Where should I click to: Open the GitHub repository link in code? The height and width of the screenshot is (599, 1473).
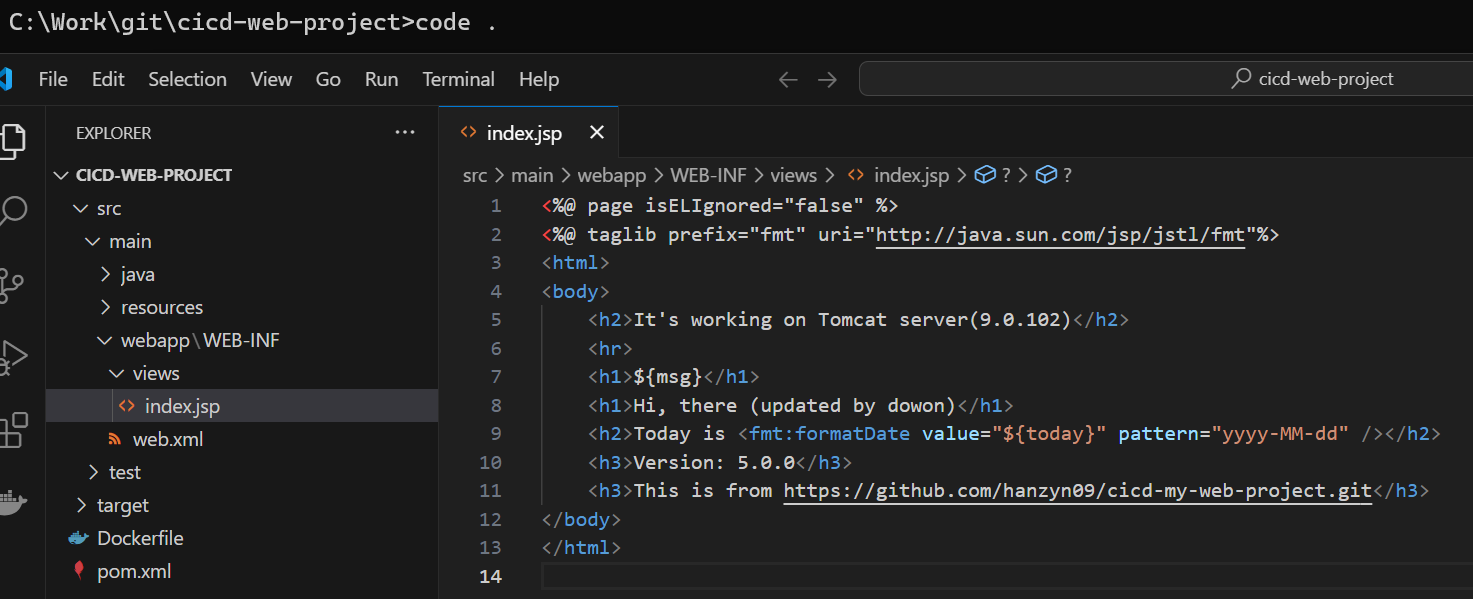click(x=1077, y=491)
